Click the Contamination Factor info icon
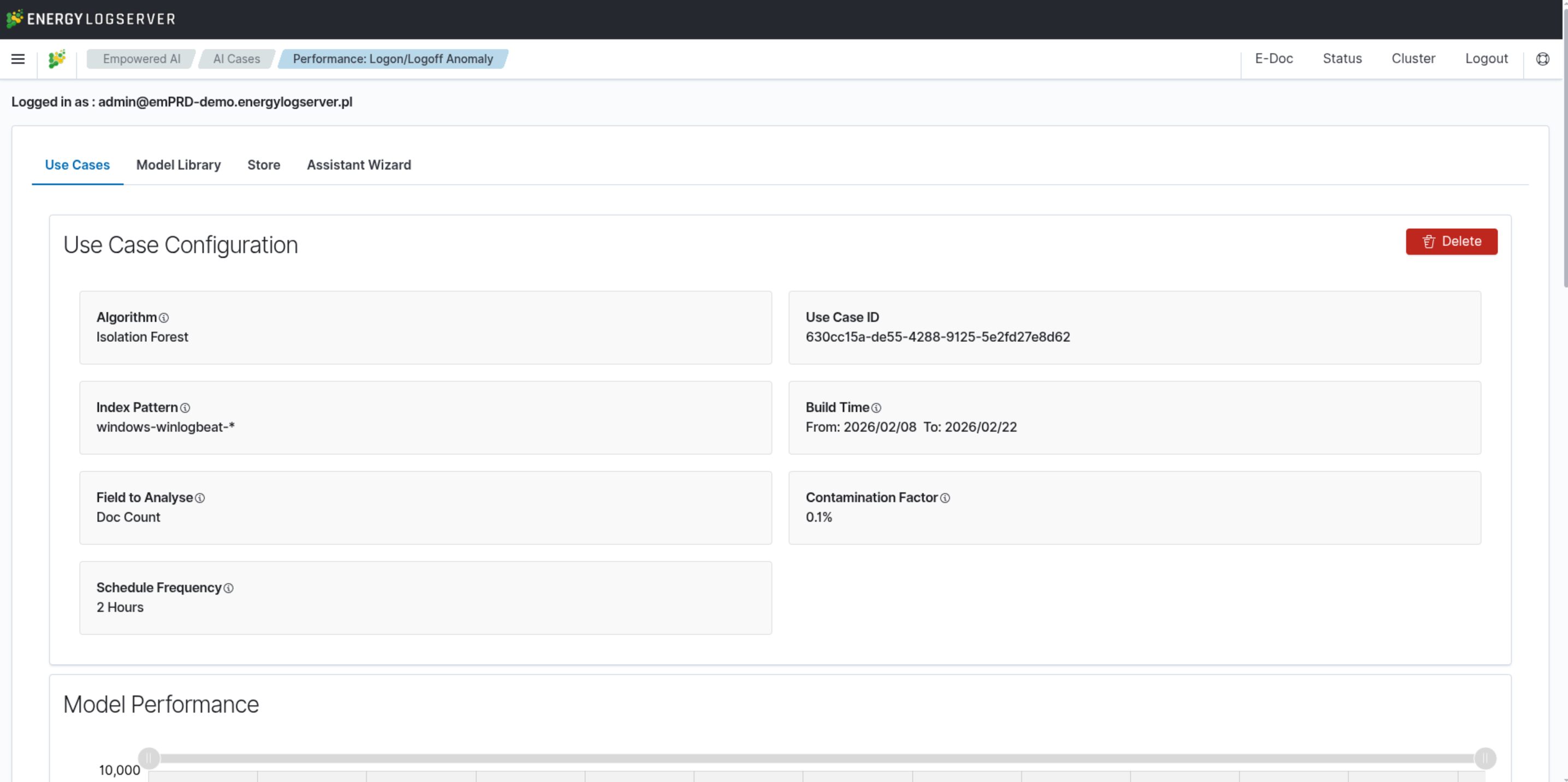This screenshot has height=782, width=1568. (945, 498)
